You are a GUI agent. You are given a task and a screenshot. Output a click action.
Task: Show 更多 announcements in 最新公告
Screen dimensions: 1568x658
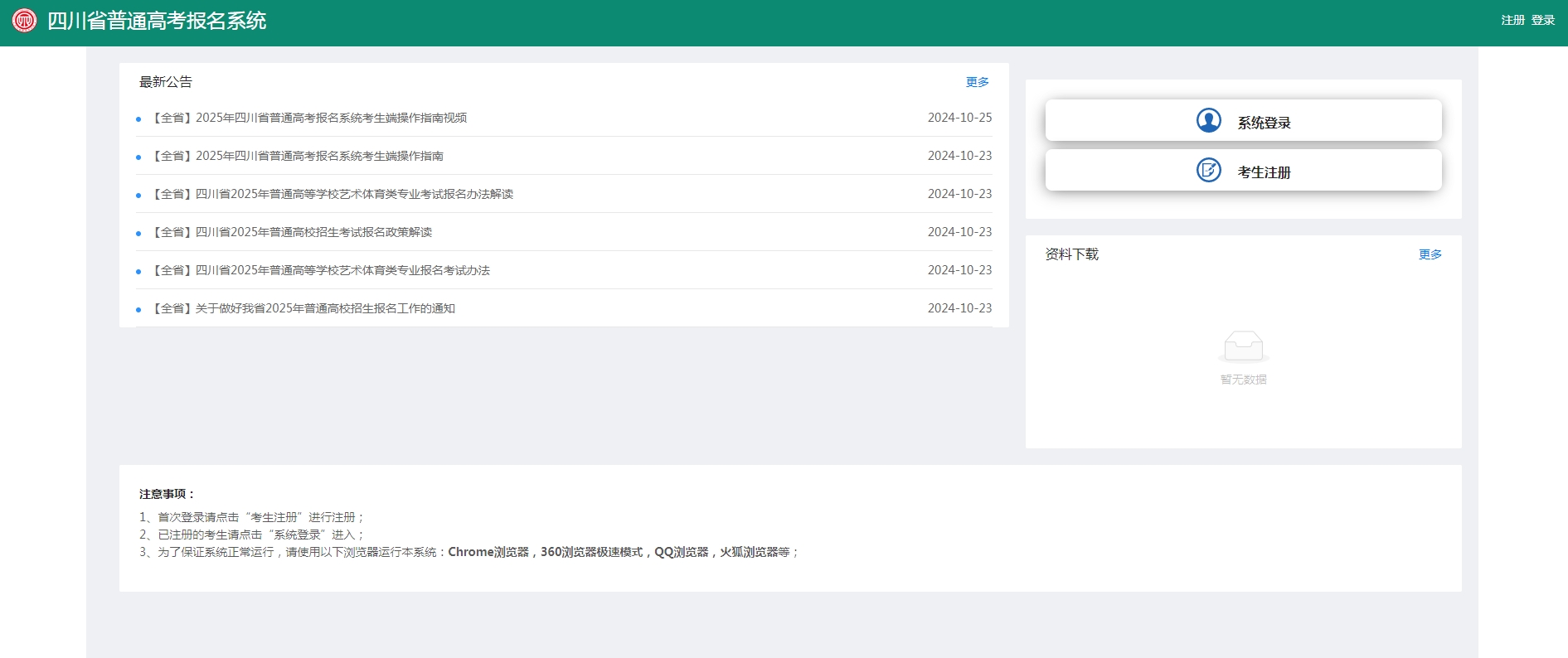click(977, 82)
